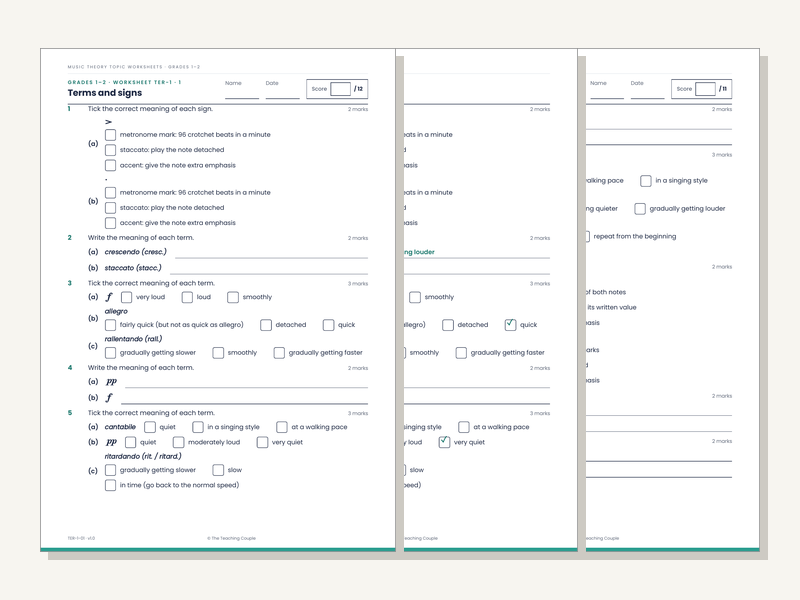Tick 'very loud' for the f sign
The image size is (800, 600).
(x=127, y=297)
